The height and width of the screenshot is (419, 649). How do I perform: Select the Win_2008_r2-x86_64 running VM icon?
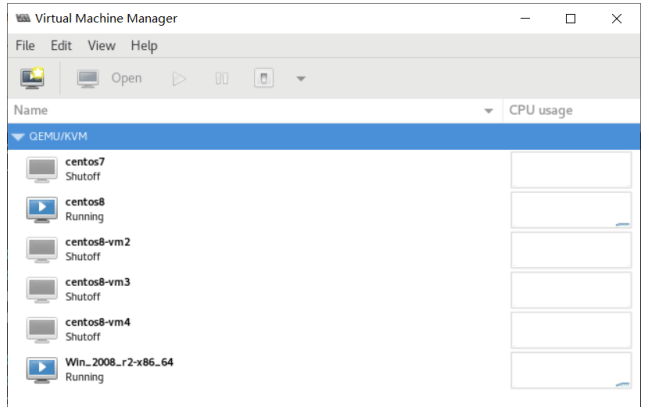[42, 369]
